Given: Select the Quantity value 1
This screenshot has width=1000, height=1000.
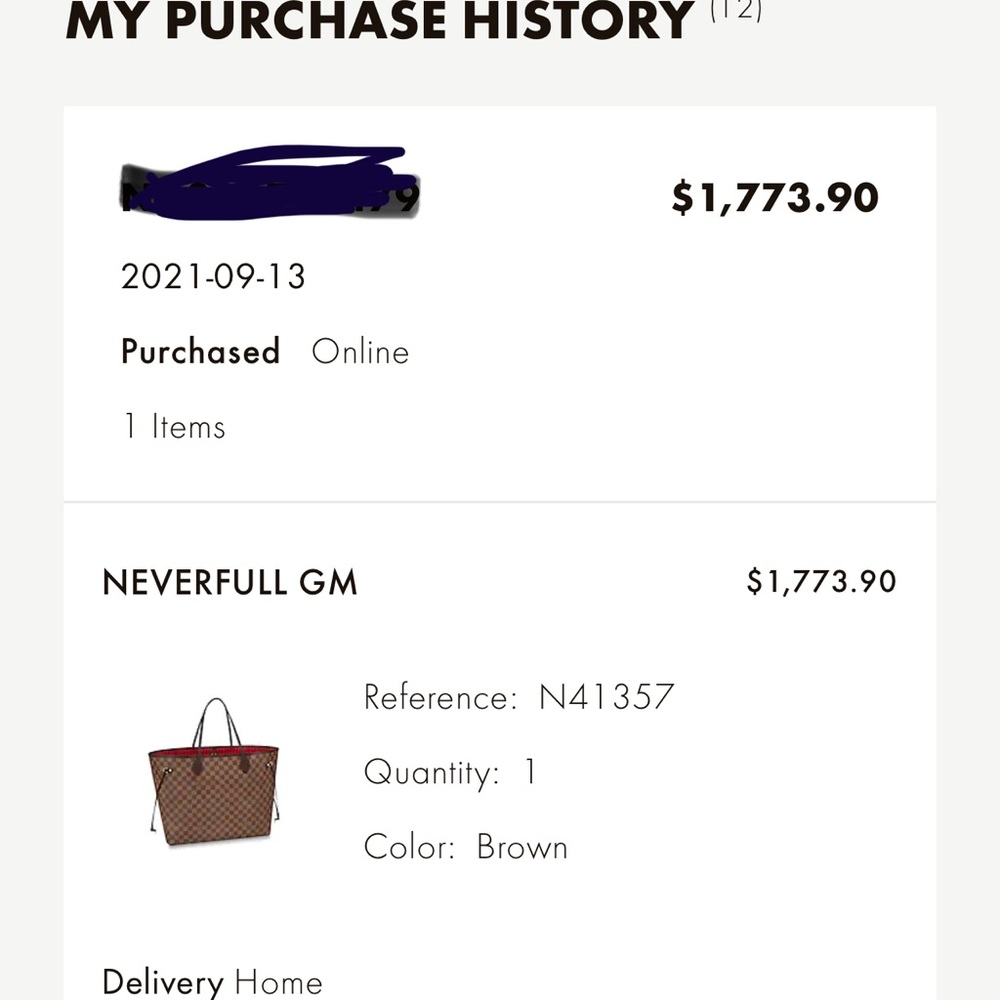Looking at the screenshot, I should [x=531, y=772].
